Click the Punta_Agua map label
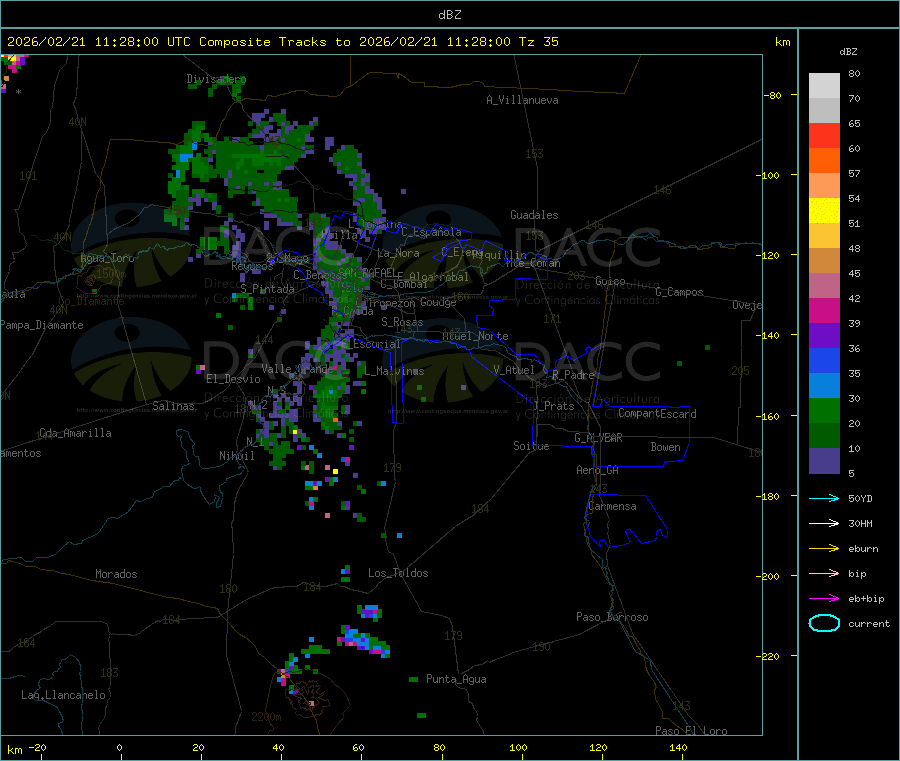This screenshot has width=900, height=761. [456, 679]
